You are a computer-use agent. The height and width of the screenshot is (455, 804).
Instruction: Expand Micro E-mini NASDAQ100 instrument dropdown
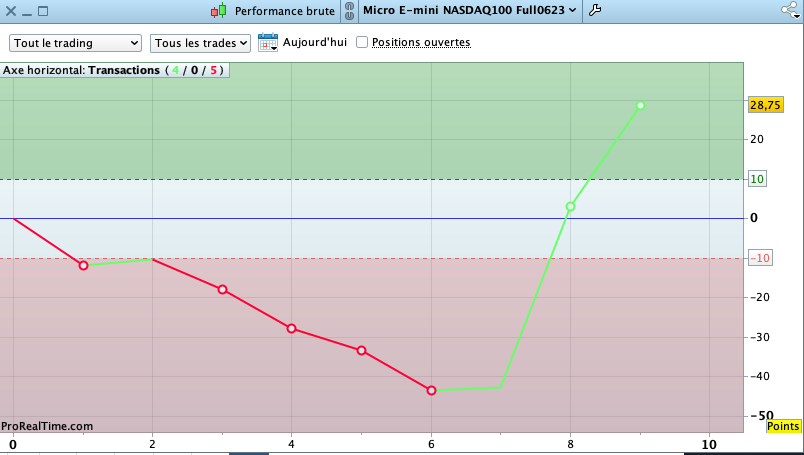470,10
